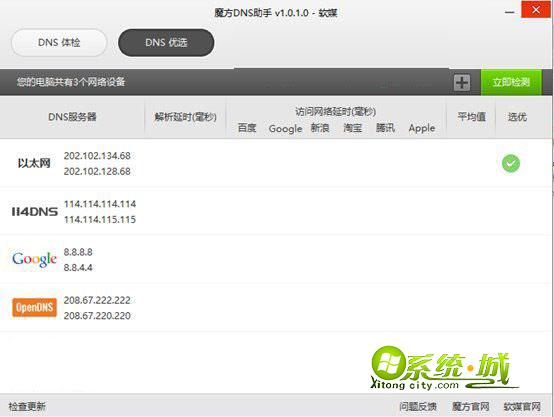The height and width of the screenshot is (417, 554).
Task: Click the 选优 column header
Action: 517,117
